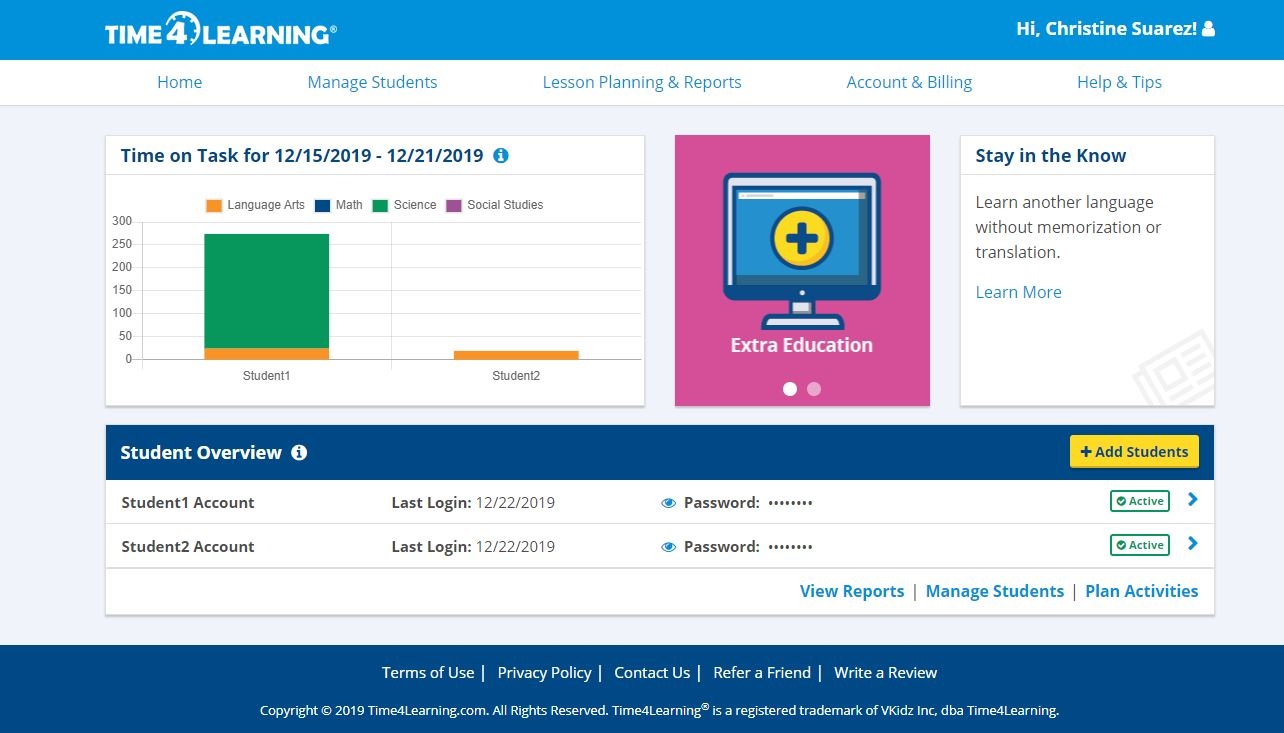Viewport: 1284px width, 733px height.
Task: Switch to the second carousel slide dot
Action: [814, 389]
